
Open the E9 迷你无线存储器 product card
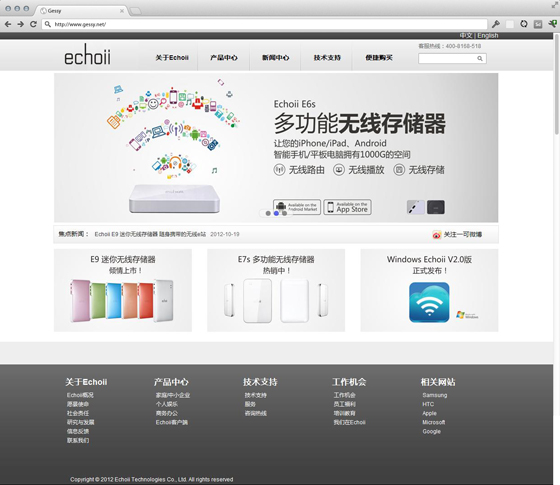click(x=123, y=290)
